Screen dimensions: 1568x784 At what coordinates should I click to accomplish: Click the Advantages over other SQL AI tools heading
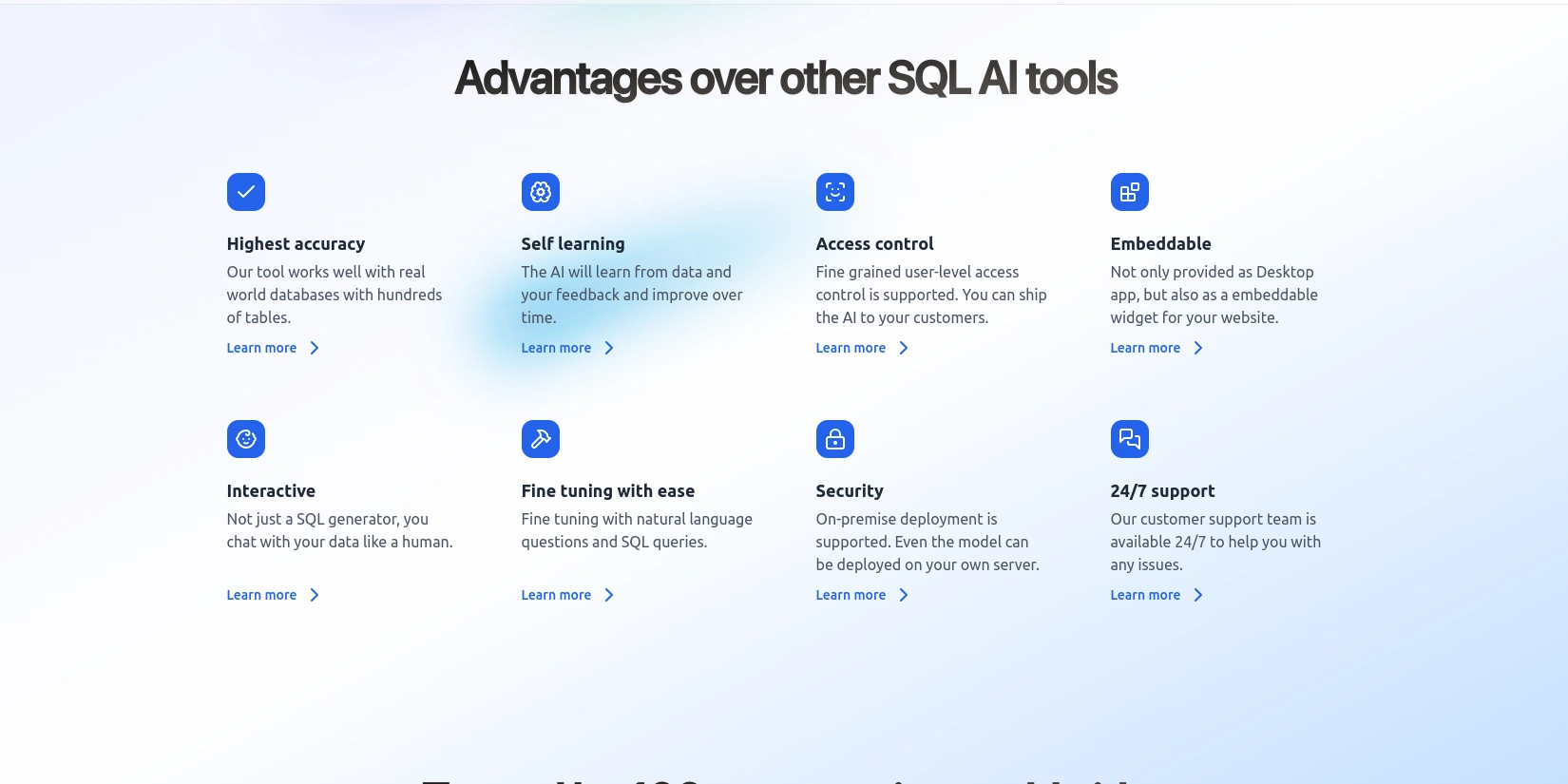click(785, 78)
